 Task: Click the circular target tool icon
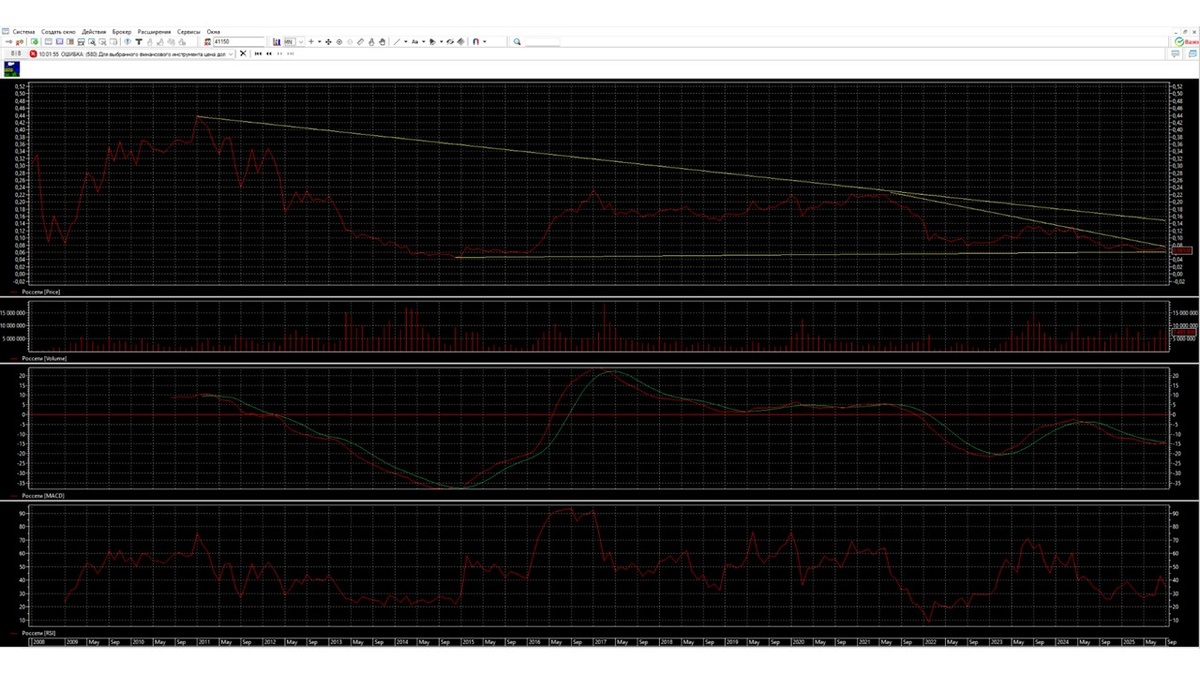point(339,42)
